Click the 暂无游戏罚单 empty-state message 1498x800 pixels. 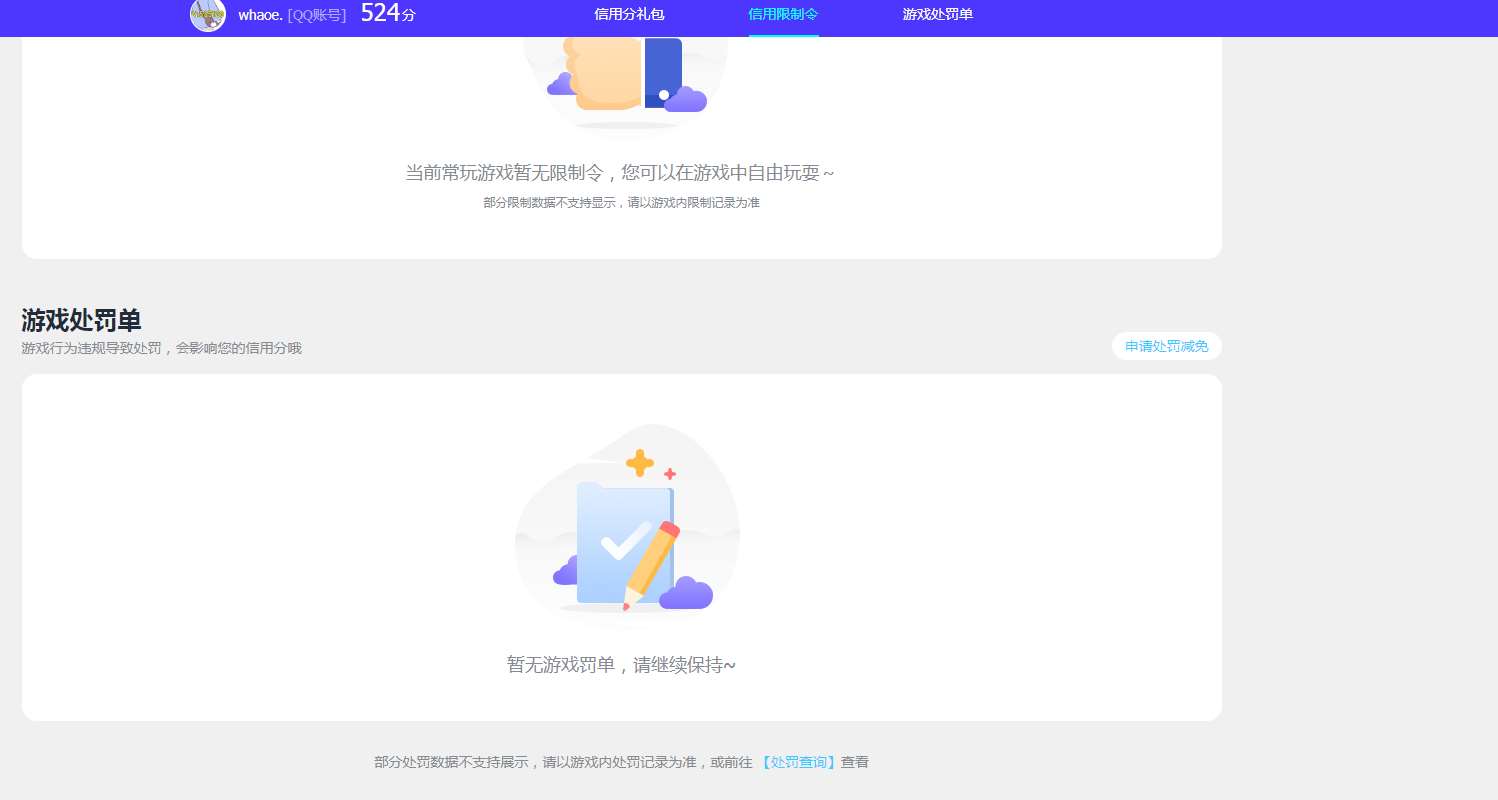(621, 665)
